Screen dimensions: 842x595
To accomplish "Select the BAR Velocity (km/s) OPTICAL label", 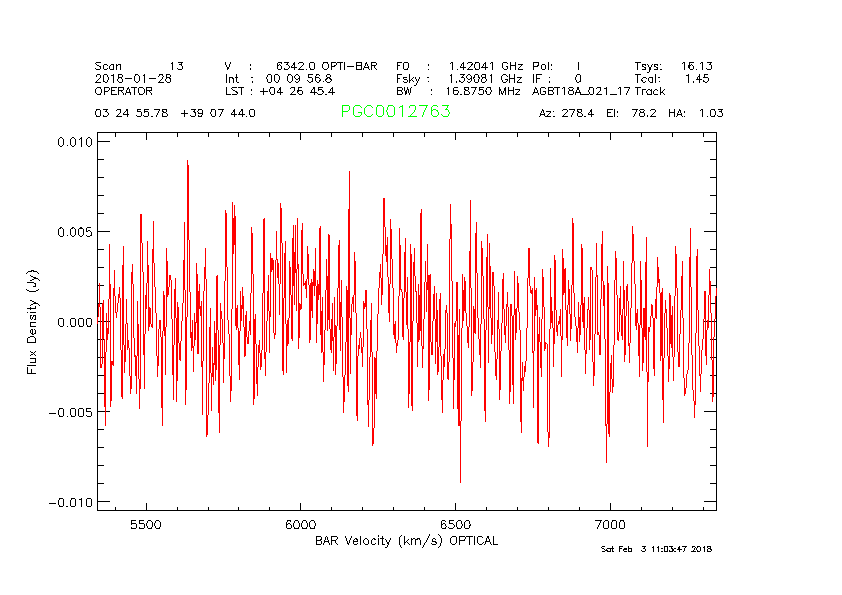I will click(406, 541).
